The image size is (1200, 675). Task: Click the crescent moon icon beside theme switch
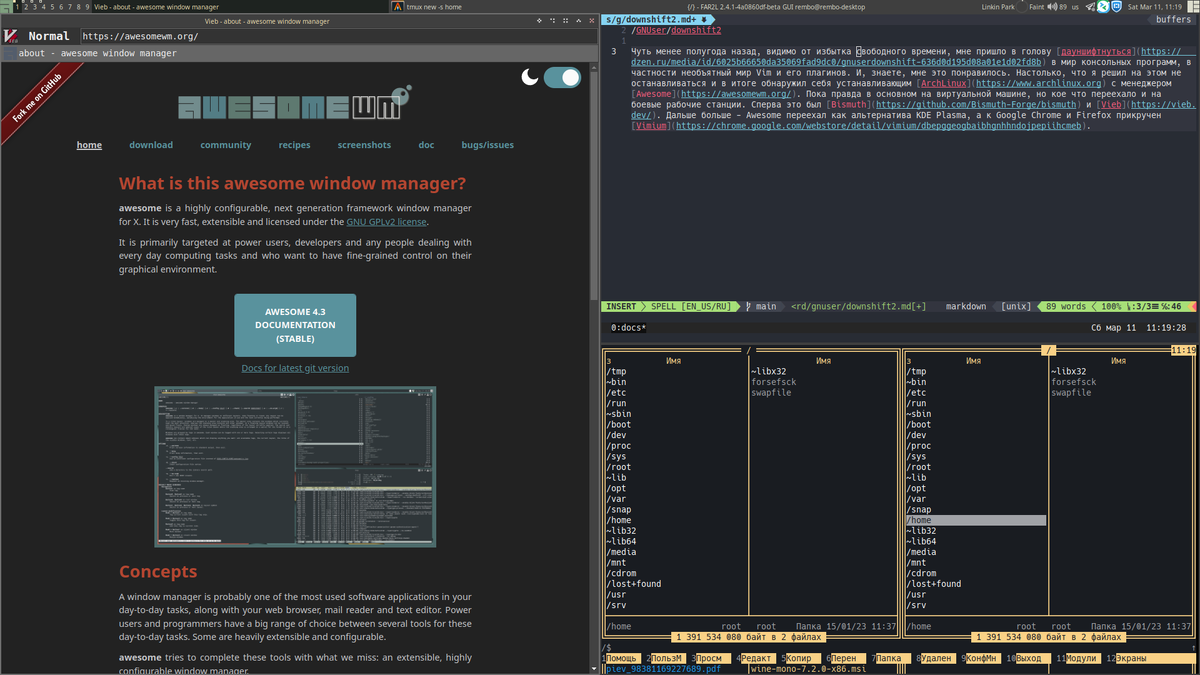point(530,77)
